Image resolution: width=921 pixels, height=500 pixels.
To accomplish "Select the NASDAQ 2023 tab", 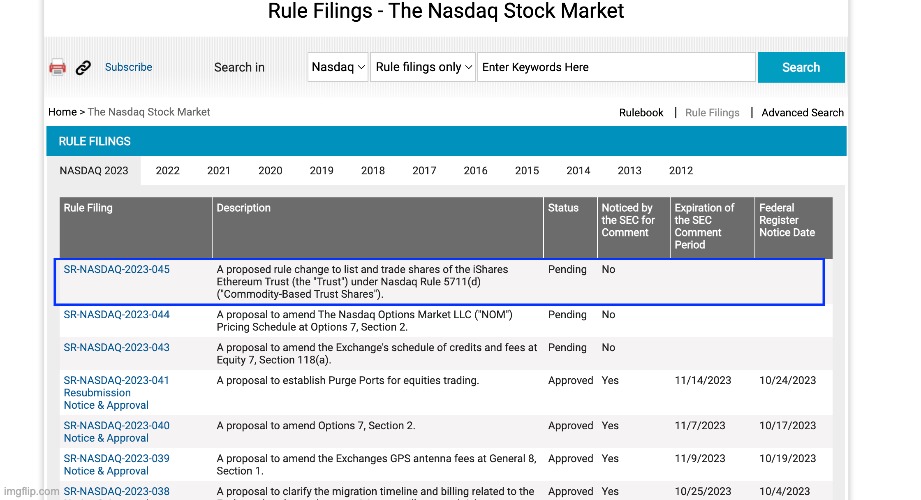I will [x=94, y=170].
